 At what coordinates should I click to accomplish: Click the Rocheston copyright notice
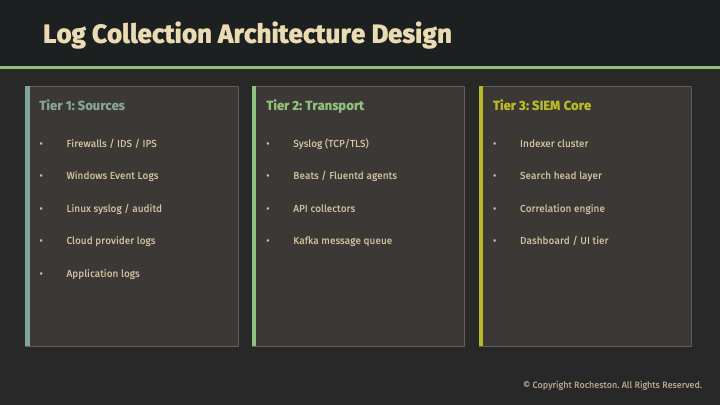point(612,385)
